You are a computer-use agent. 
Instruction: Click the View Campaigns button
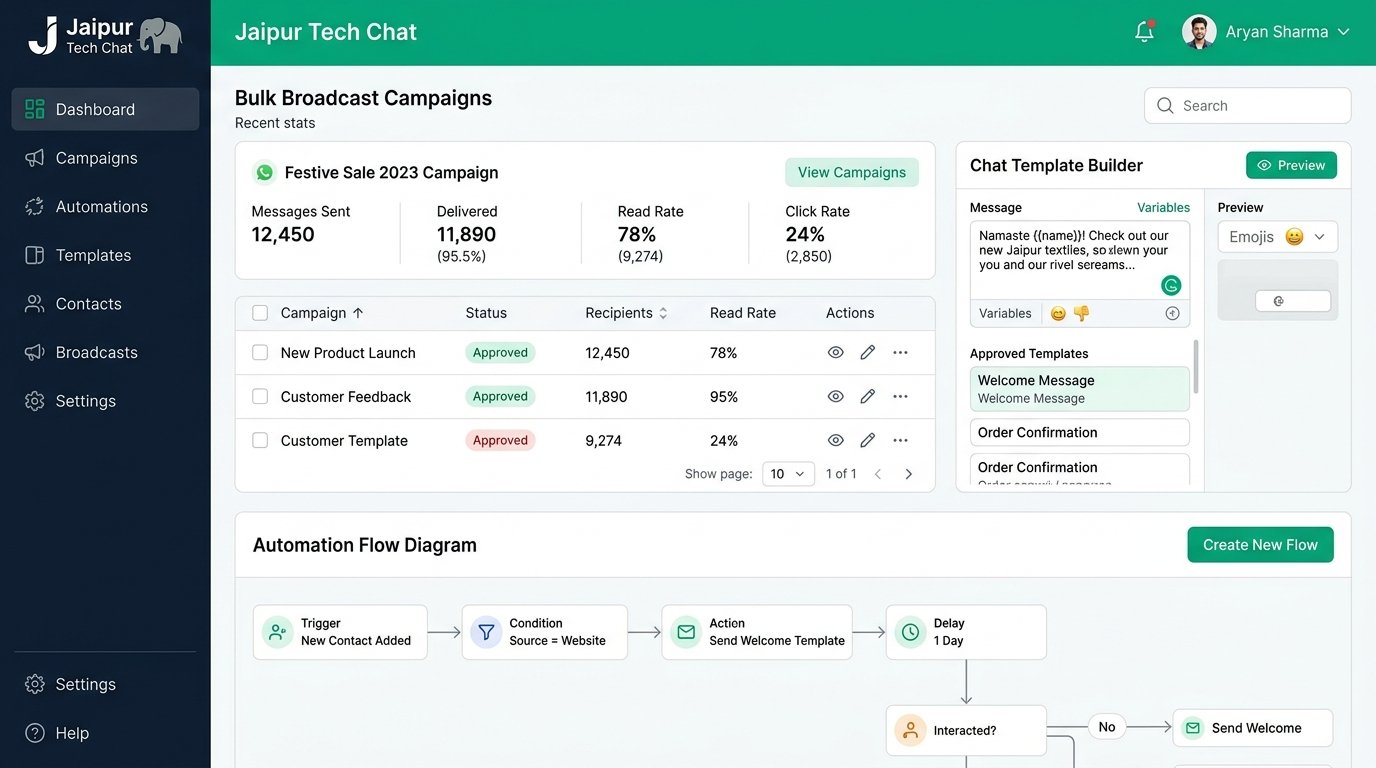[852, 172]
